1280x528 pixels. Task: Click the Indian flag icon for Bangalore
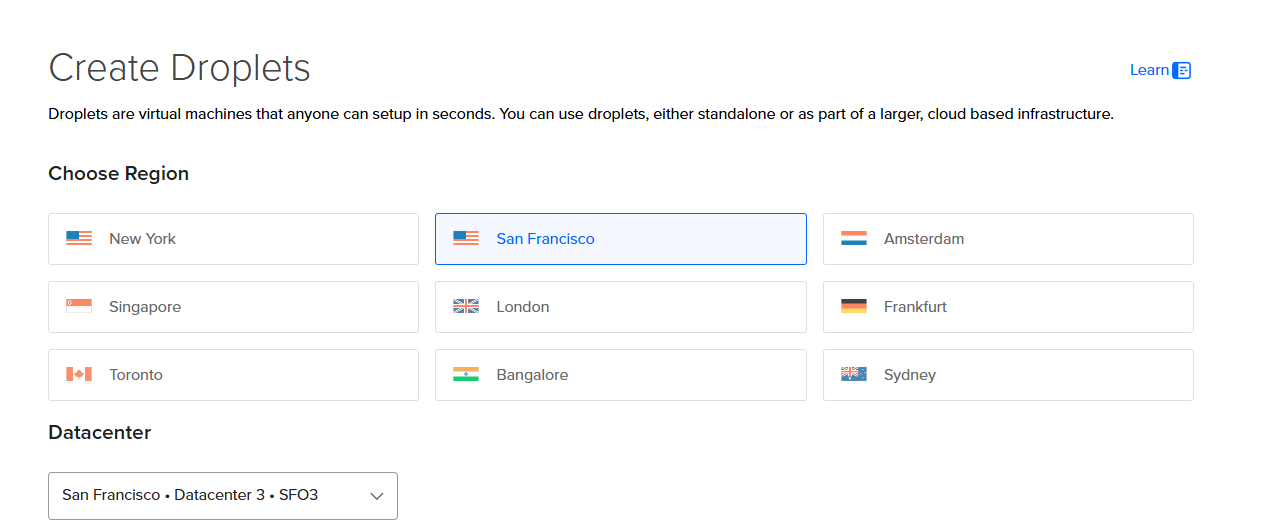point(466,374)
